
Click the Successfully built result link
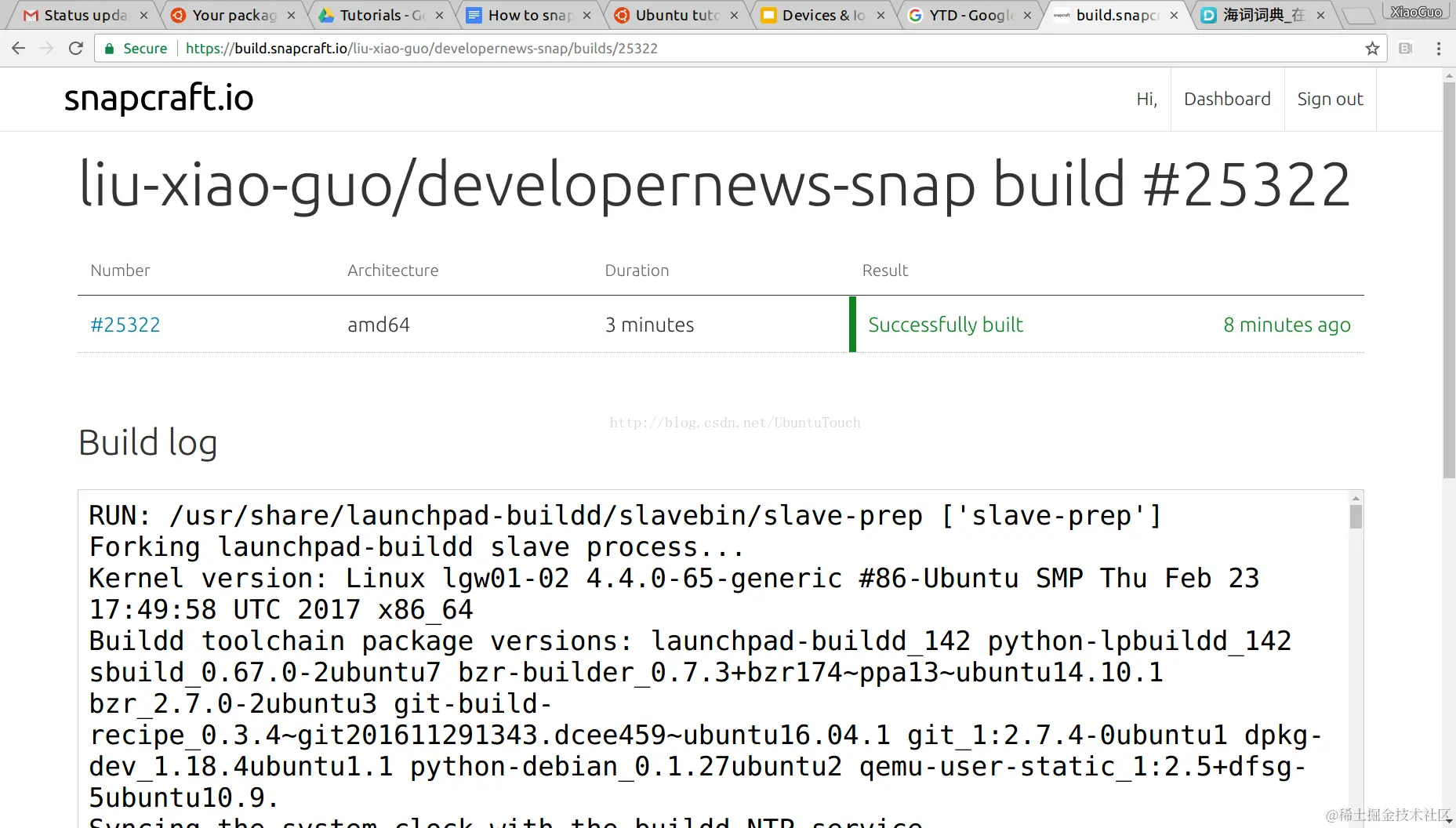(946, 325)
